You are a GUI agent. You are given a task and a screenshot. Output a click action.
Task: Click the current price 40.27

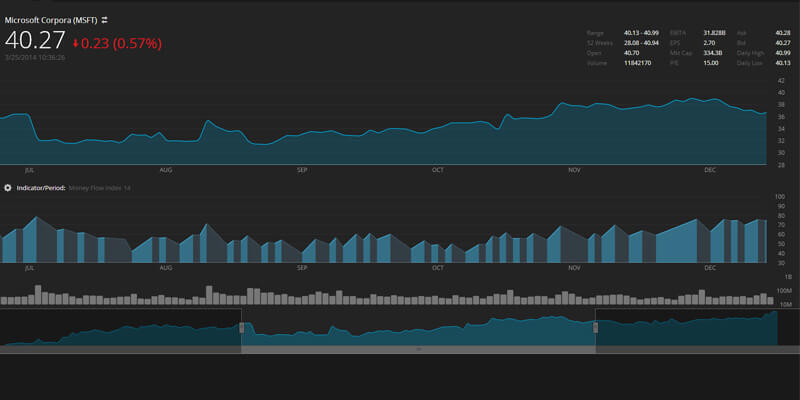click(x=35, y=41)
